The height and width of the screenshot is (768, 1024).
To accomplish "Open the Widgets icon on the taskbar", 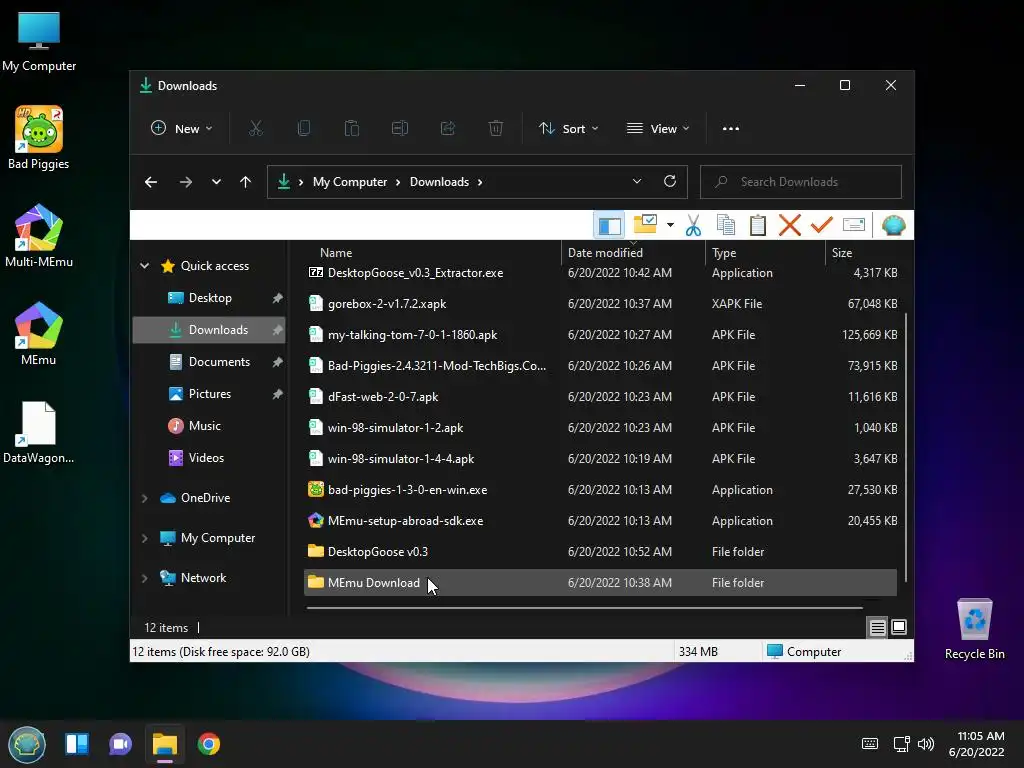I will tap(77, 744).
